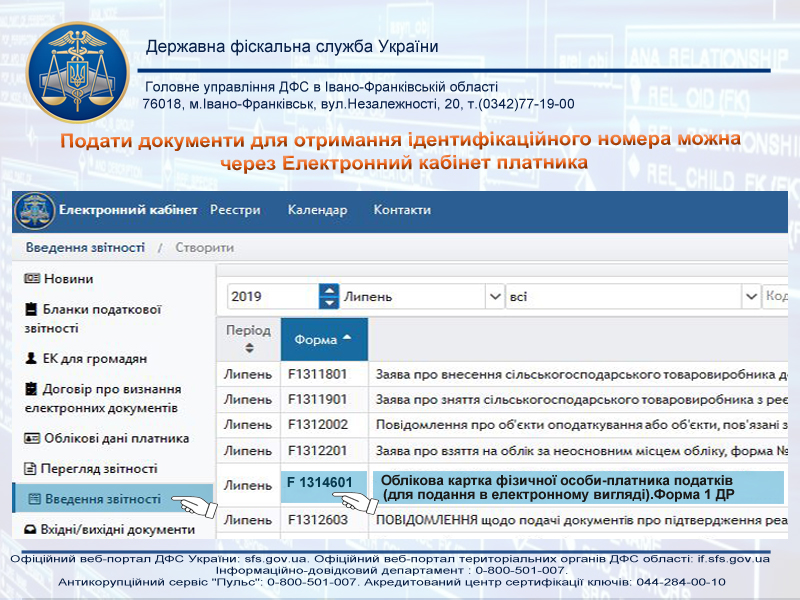Click the Бланки податкової звітності clipboard icon
Viewport: 800px width, 600px height.
point(31,309)
